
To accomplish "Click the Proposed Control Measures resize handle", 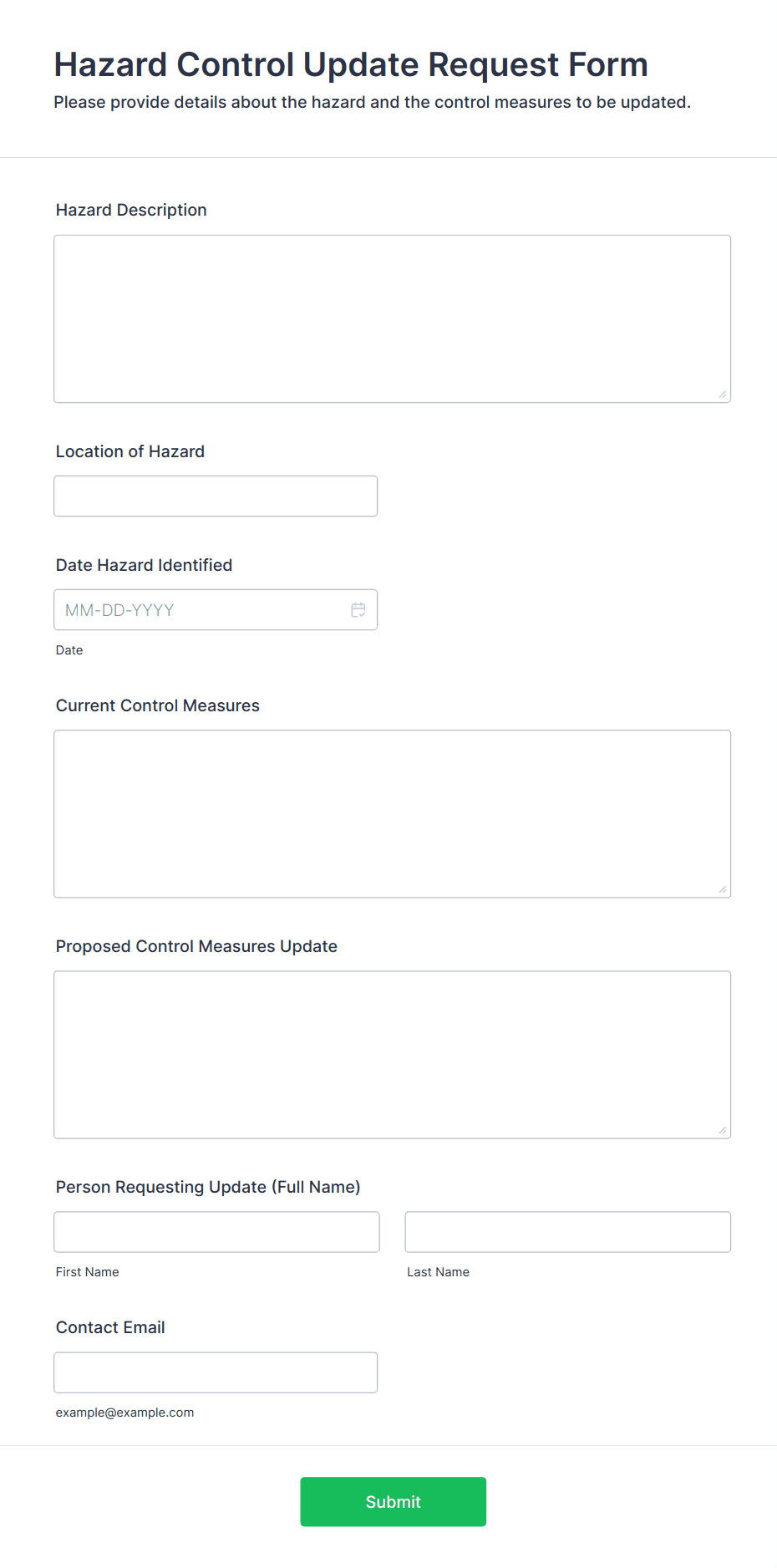I will point(723,1130).
